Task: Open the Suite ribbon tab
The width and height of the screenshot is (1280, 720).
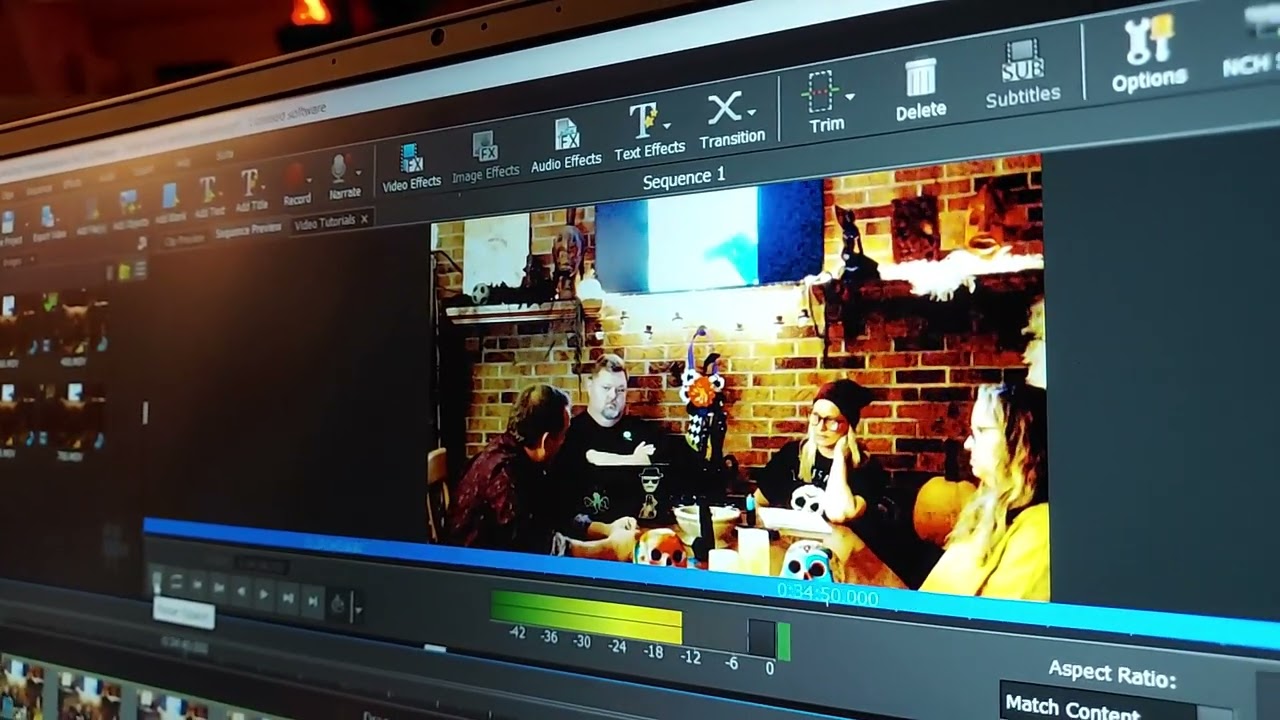Action: [224, 156]
